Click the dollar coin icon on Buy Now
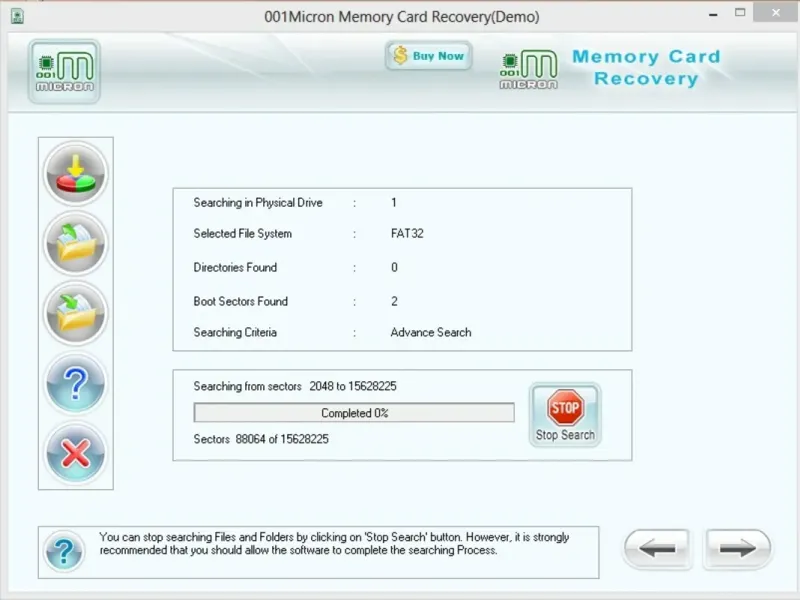Image resolution: width=800 pixels, height=600 pixels. point(401,55)
